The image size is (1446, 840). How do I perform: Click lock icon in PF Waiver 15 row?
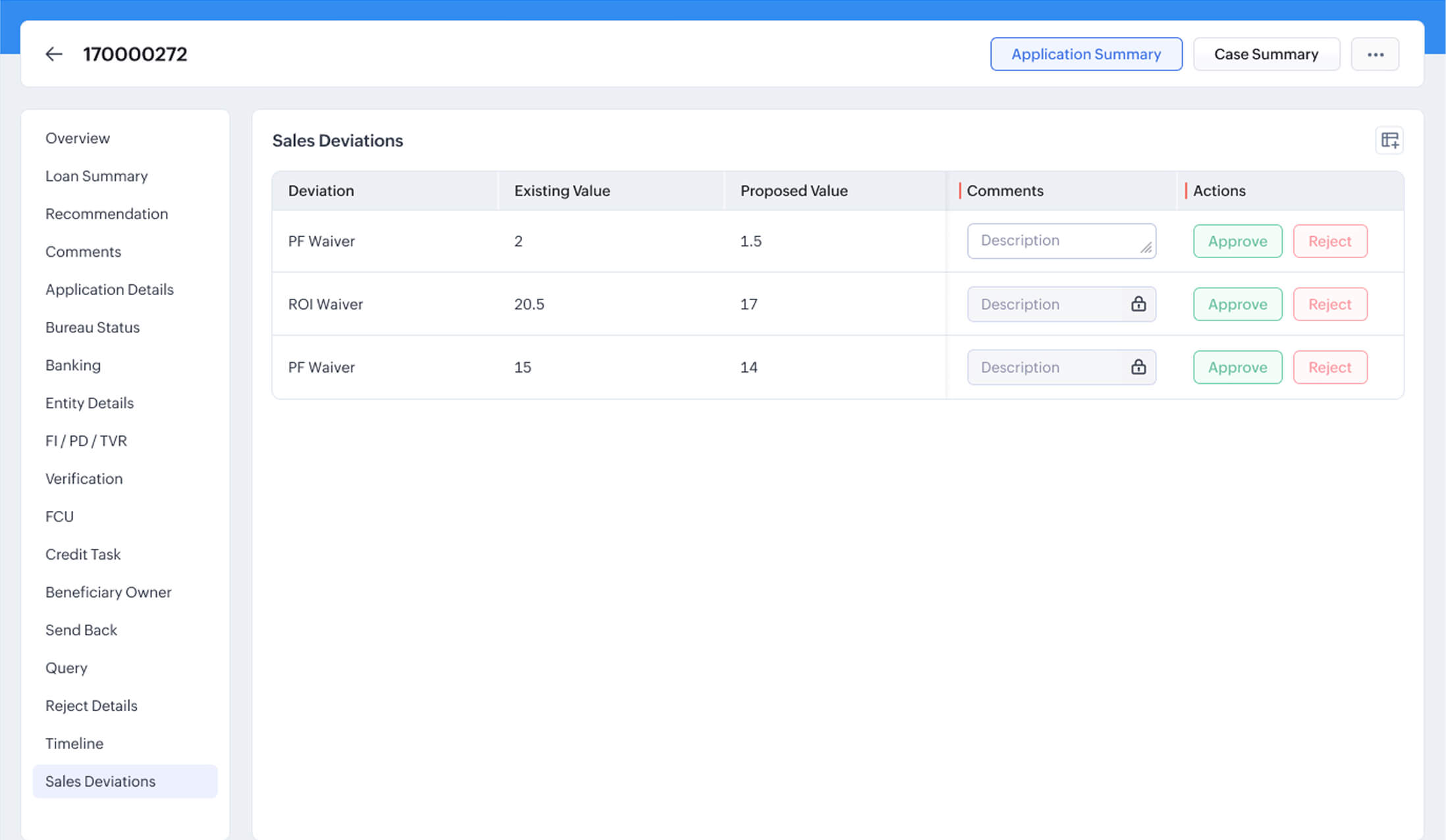pos(1138,367)
